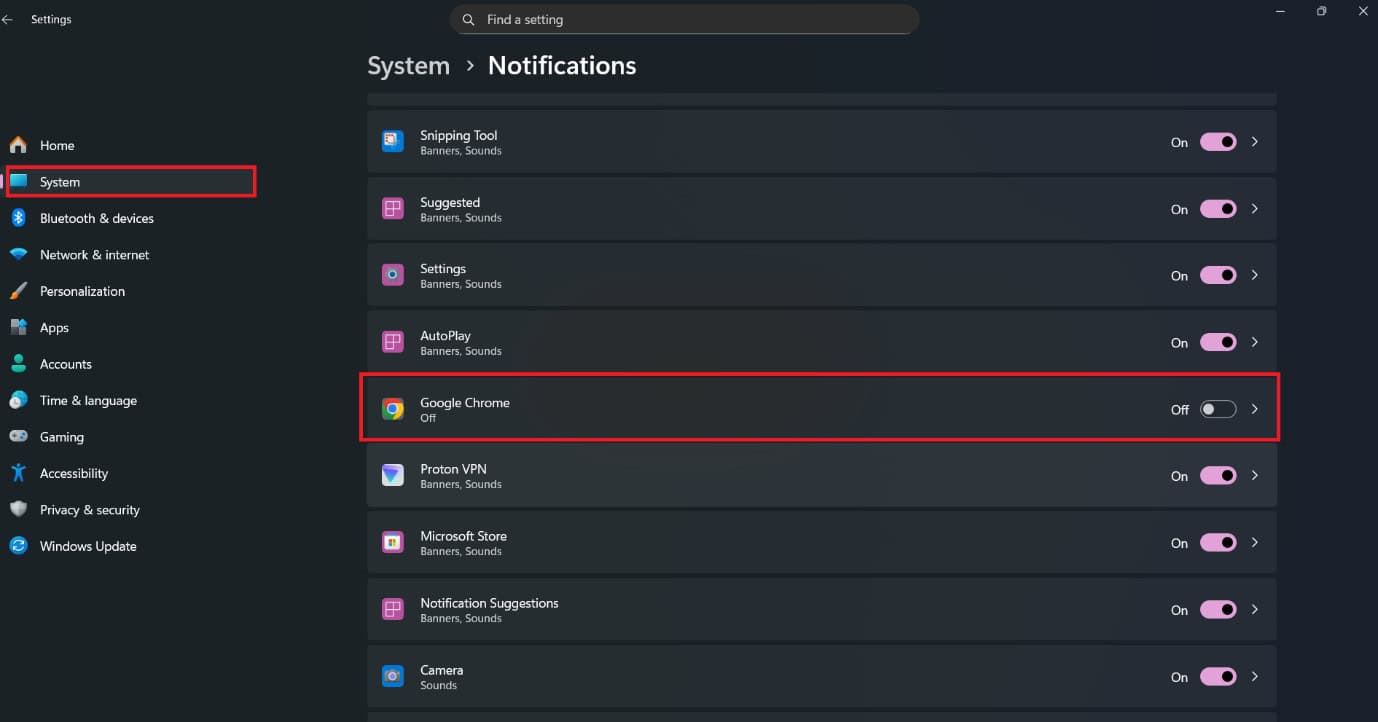Click the Google Chrome app name
1378x722 pixels.
[x=465, y=402]
